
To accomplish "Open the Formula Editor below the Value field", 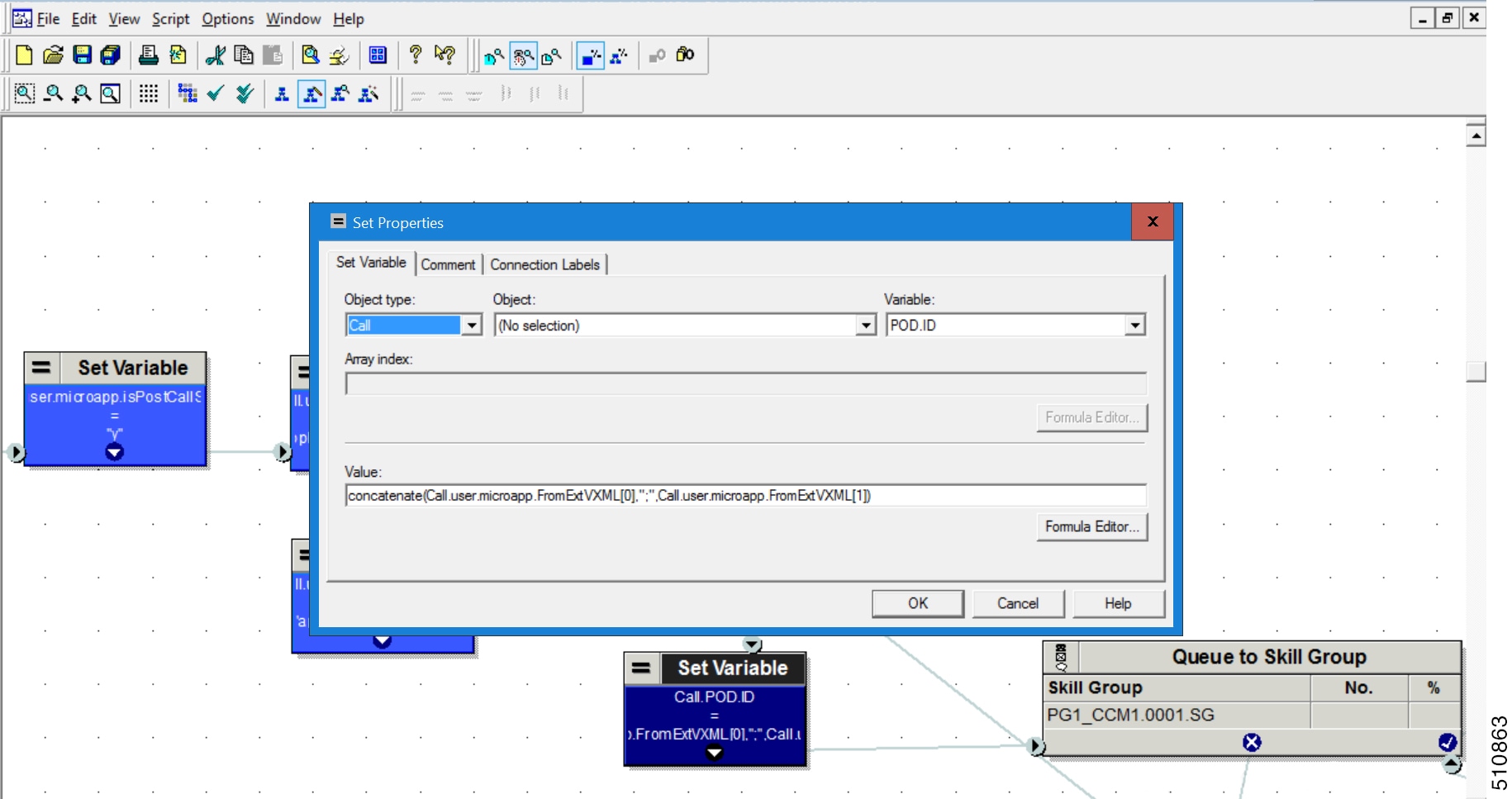I will click(1091, 526).
